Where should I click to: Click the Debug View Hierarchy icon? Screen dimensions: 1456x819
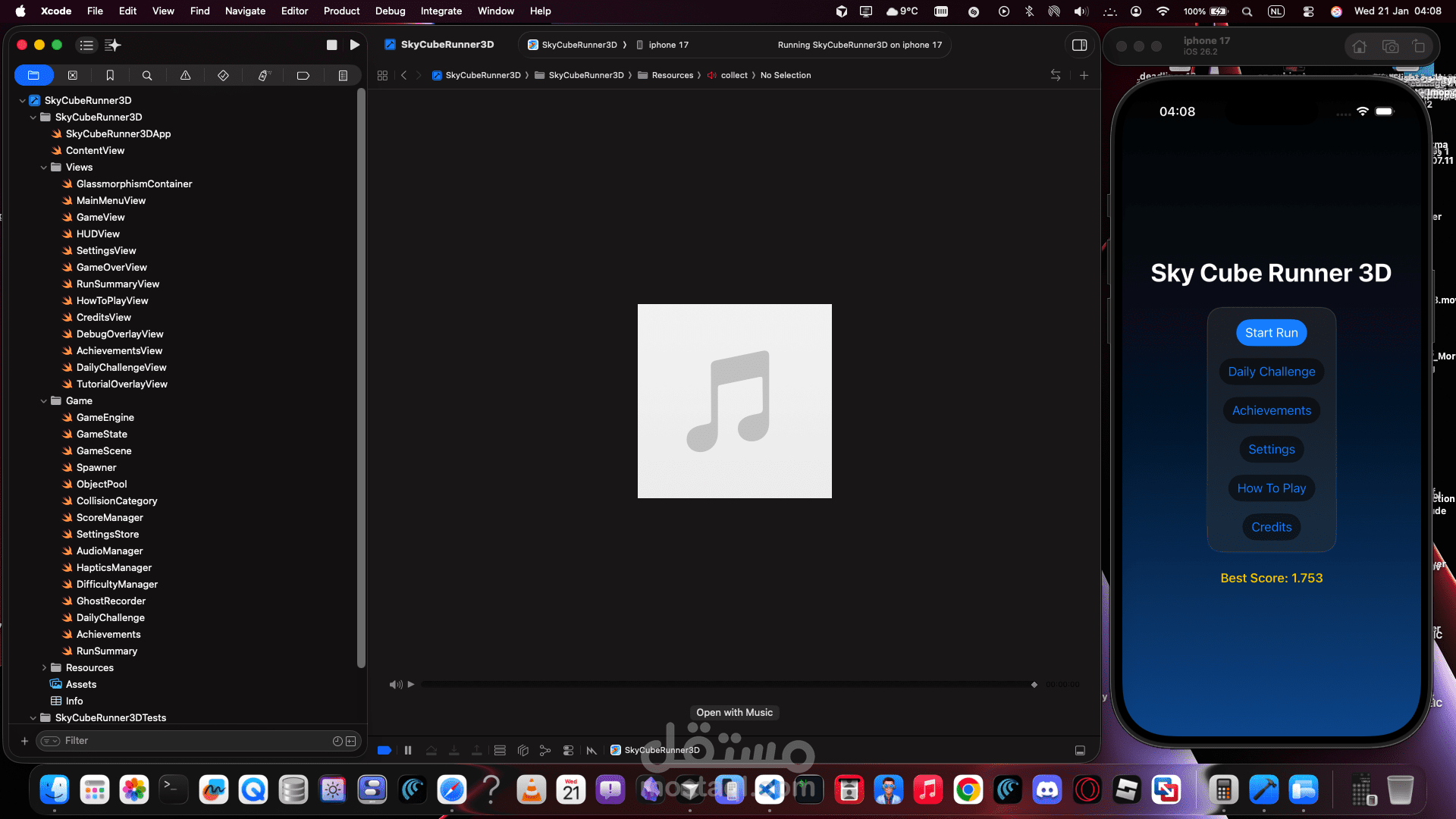tap(522, 750)
